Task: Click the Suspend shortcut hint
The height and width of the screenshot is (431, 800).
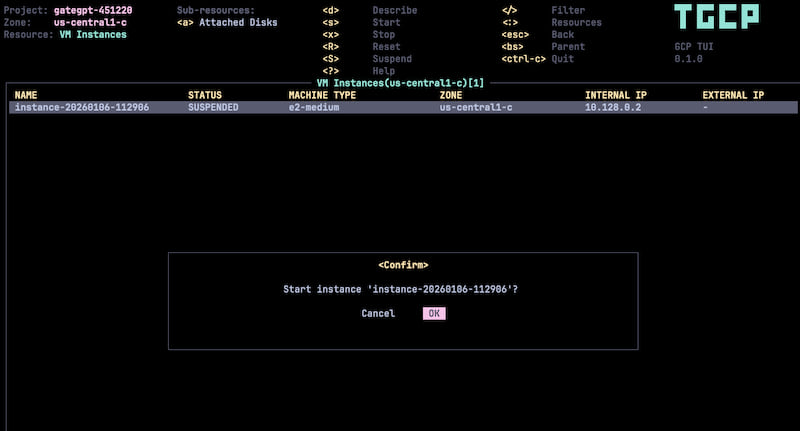Action: tap(392, 59)
